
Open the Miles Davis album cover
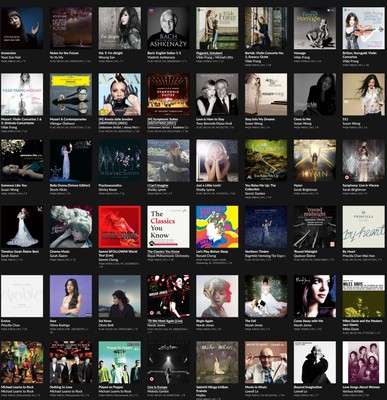[363, 296]
